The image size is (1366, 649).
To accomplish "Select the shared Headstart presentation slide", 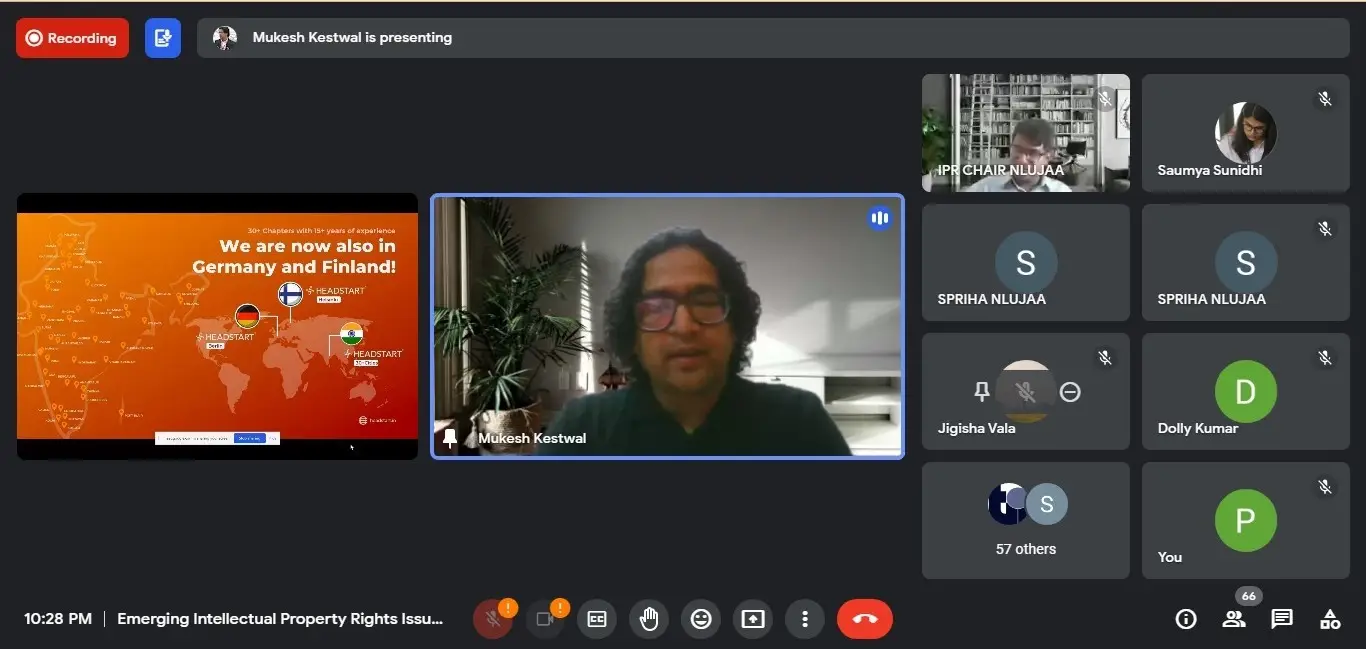I will 217,326.
